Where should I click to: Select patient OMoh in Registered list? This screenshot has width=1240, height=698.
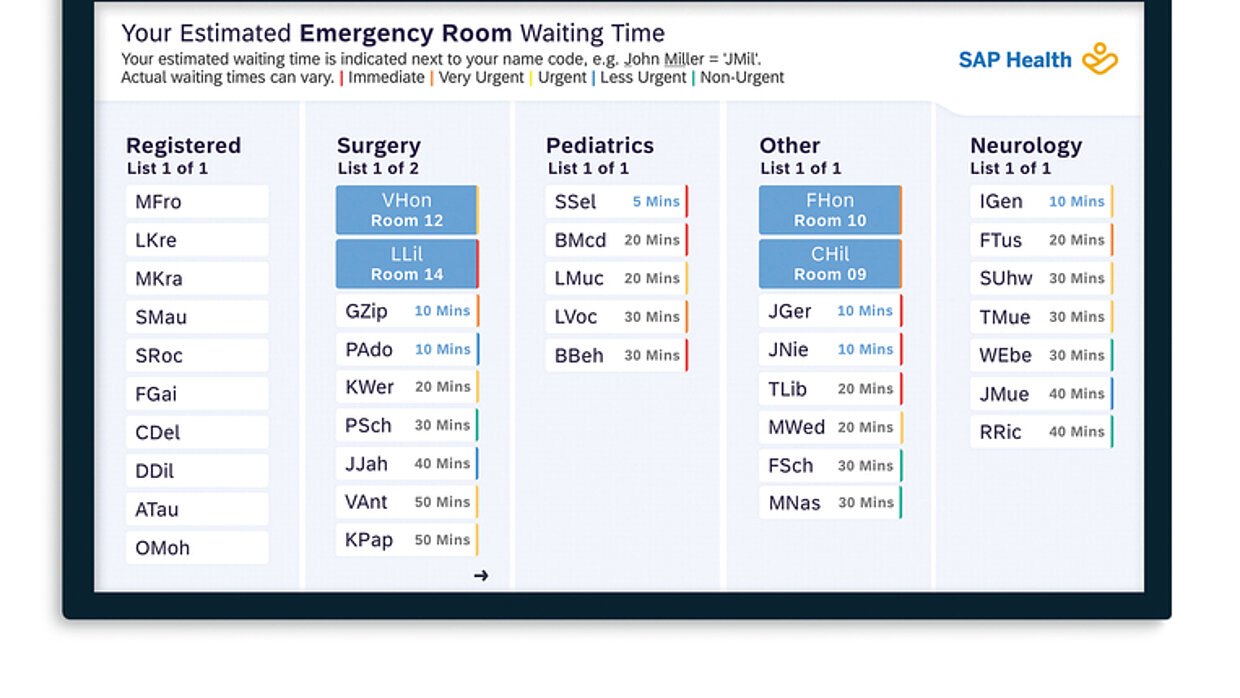(x=197, y=548)
